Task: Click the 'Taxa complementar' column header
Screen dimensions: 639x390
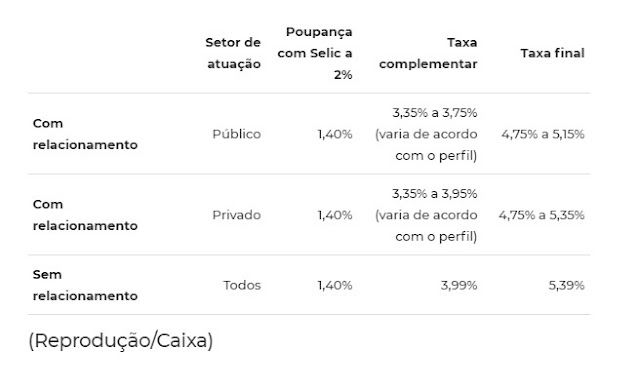Action: click(428, 53)
